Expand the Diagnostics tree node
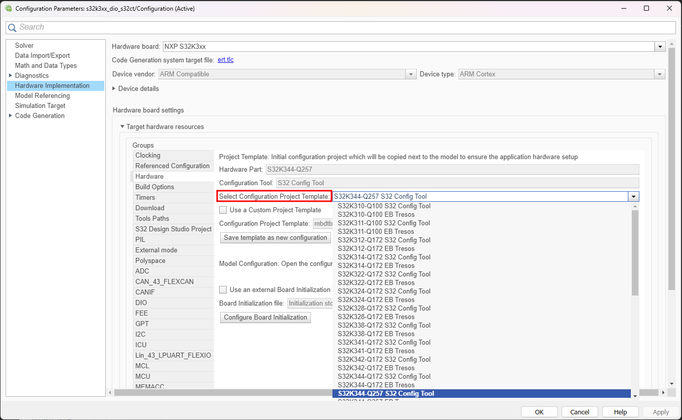 coord(10,76)
